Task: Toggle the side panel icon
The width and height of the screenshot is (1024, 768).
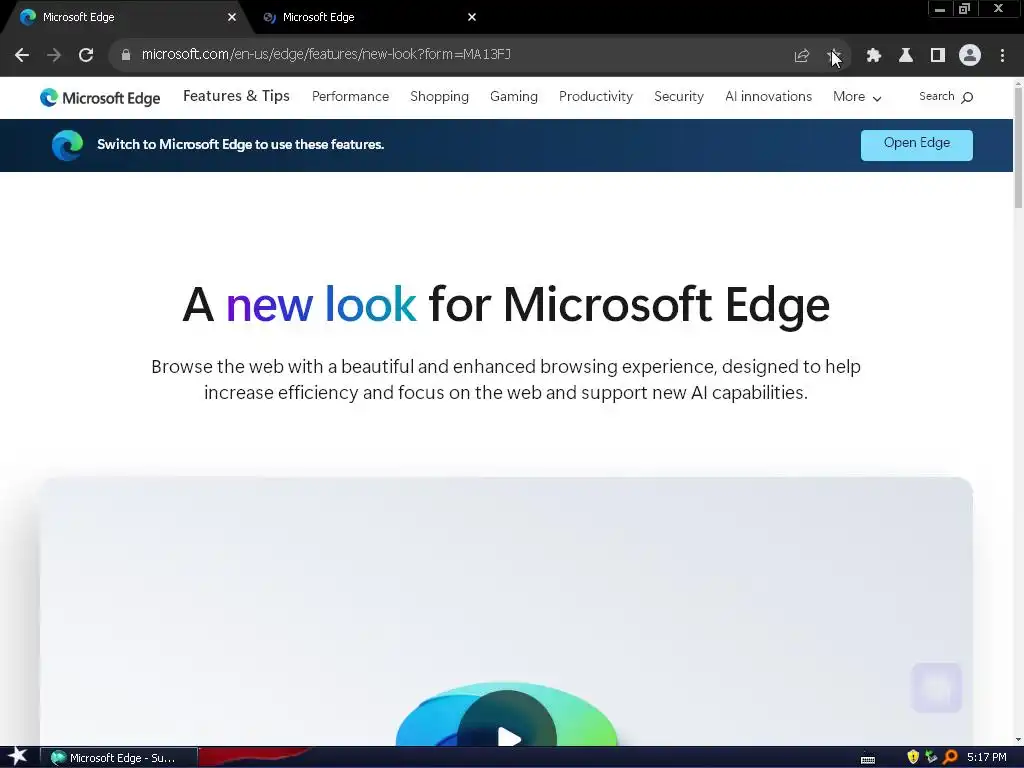Action: point(938,56)
